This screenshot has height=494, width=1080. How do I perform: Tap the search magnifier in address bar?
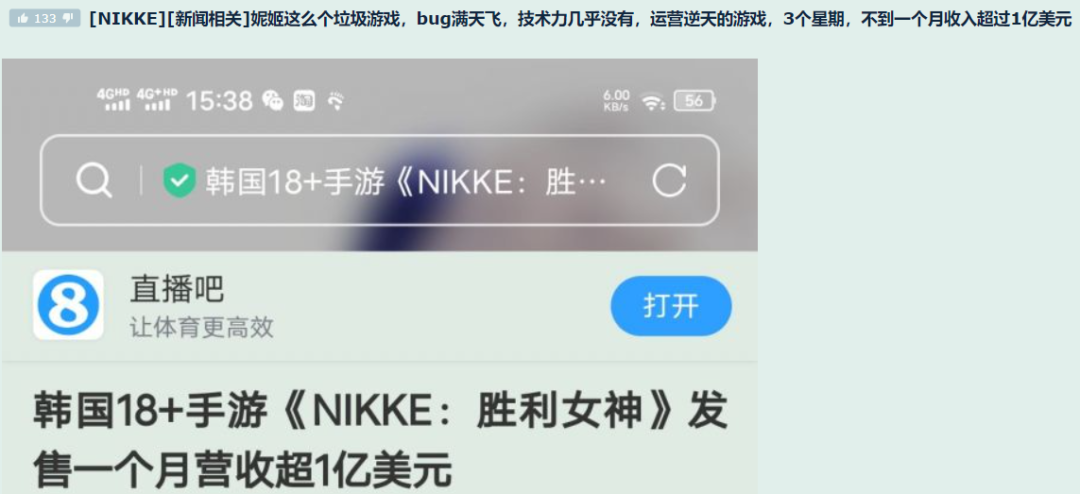click(94, 181)
